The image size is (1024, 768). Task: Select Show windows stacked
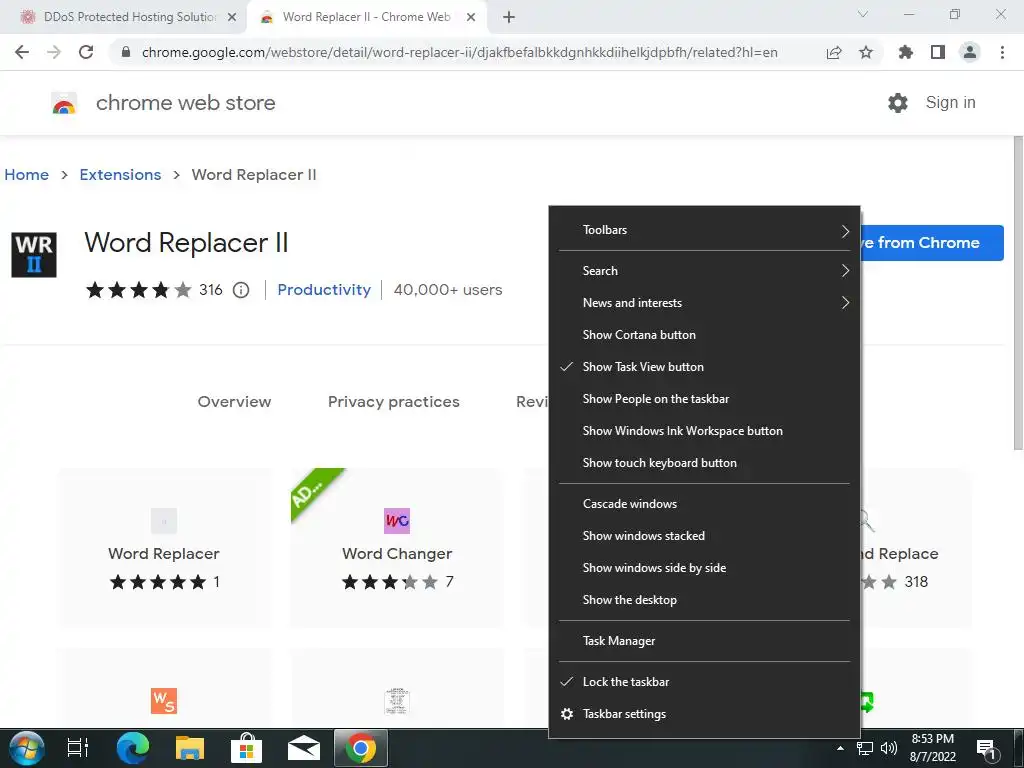(x=704, y=536)
